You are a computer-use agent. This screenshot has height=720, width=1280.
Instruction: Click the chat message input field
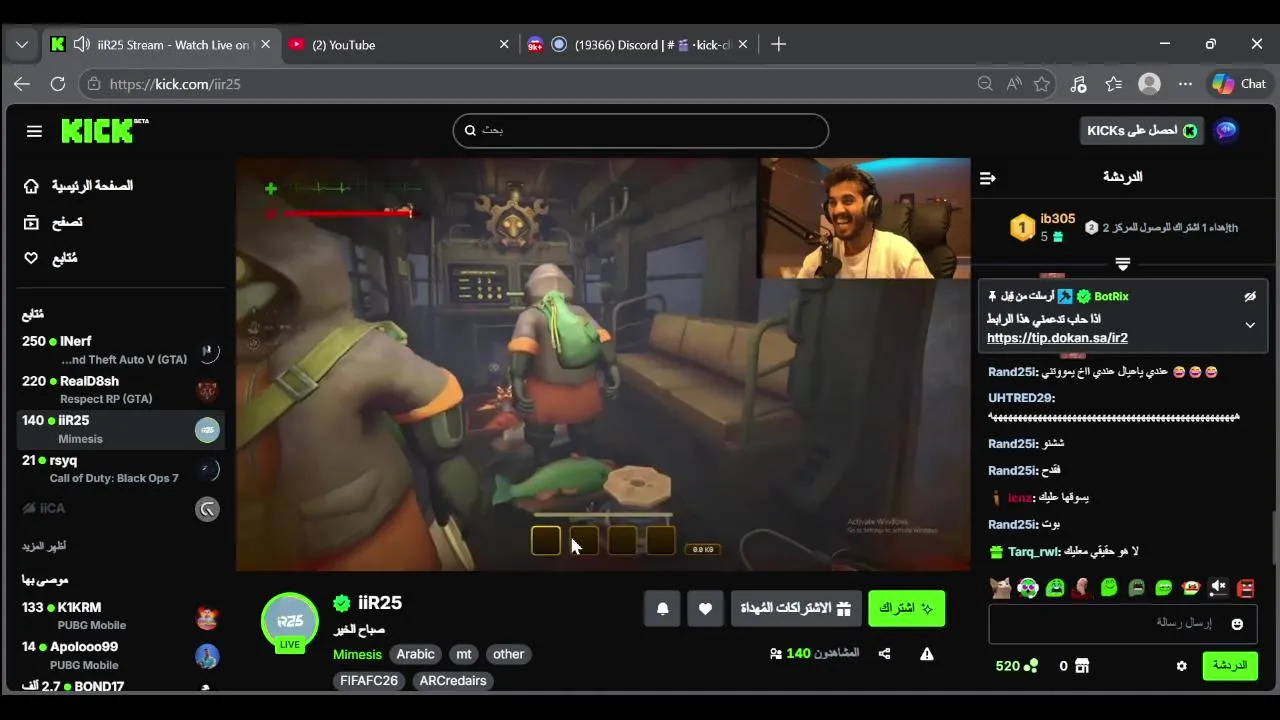1123,624
